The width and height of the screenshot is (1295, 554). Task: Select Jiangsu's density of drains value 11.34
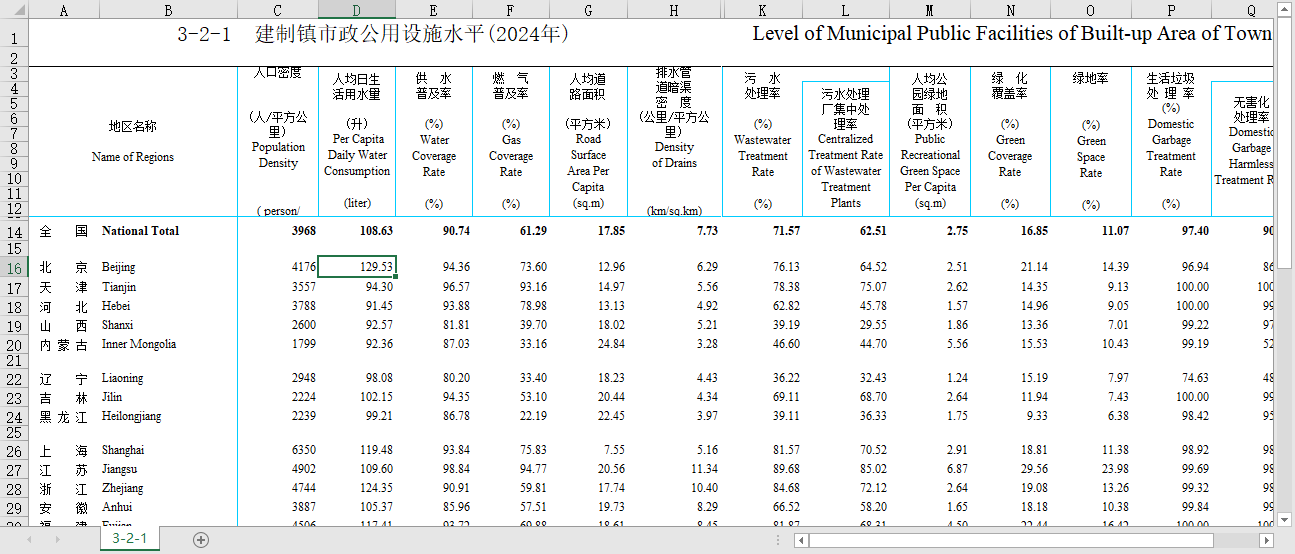click(x=674, y=470)
